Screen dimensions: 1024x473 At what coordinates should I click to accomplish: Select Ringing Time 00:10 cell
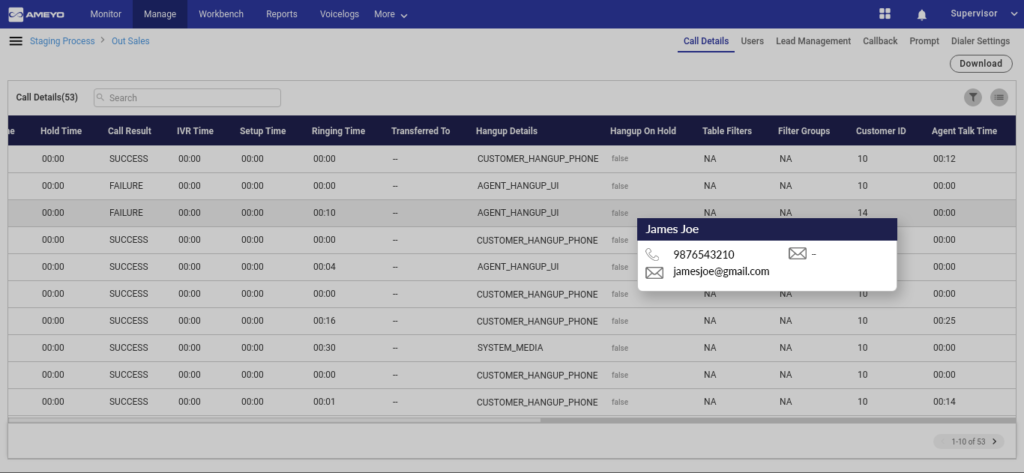pyautogui.click(x=324, y=212)
